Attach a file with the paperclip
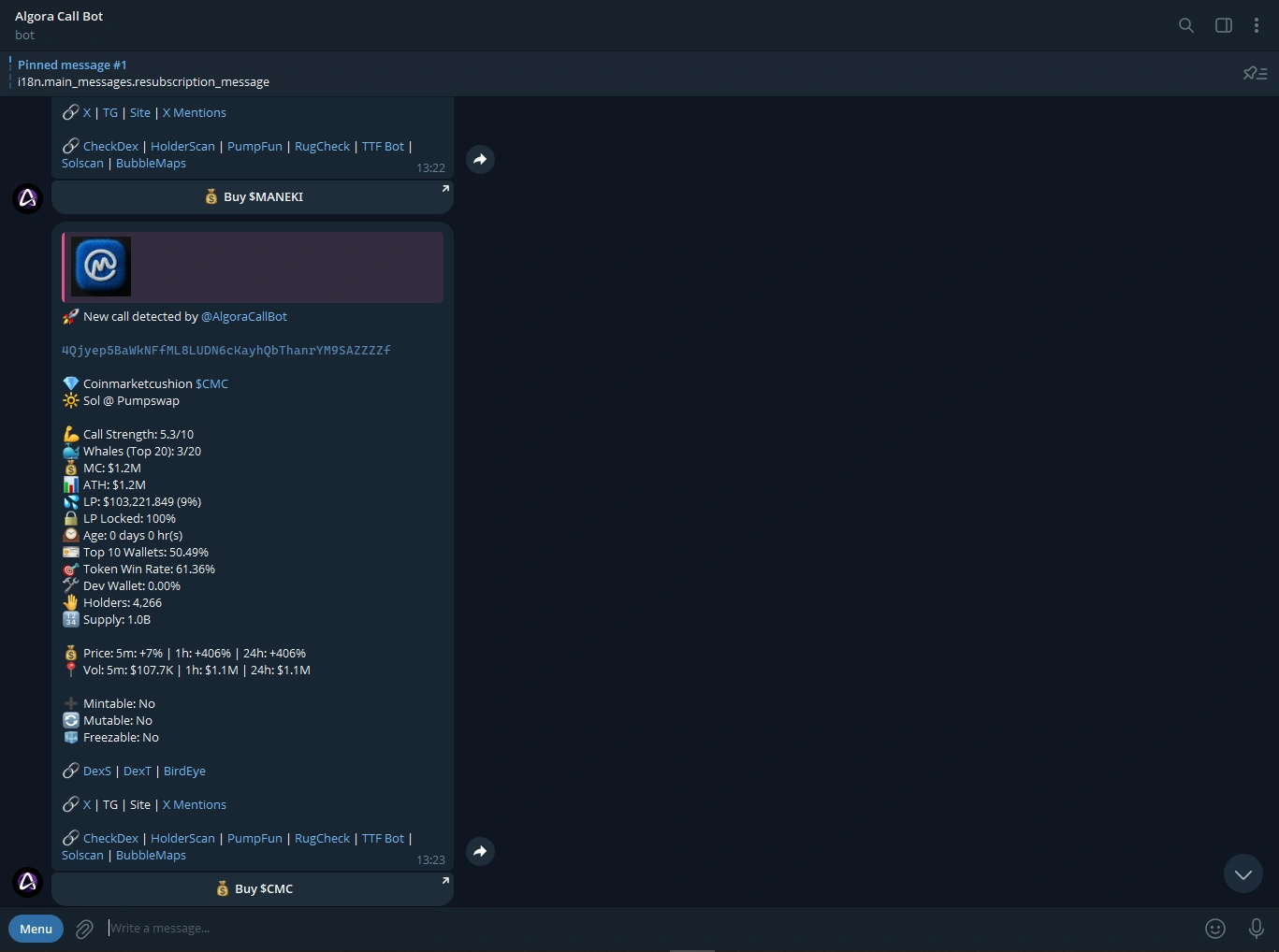The height and width of the screenshot is (952, 1279). (x=83, y=928)
